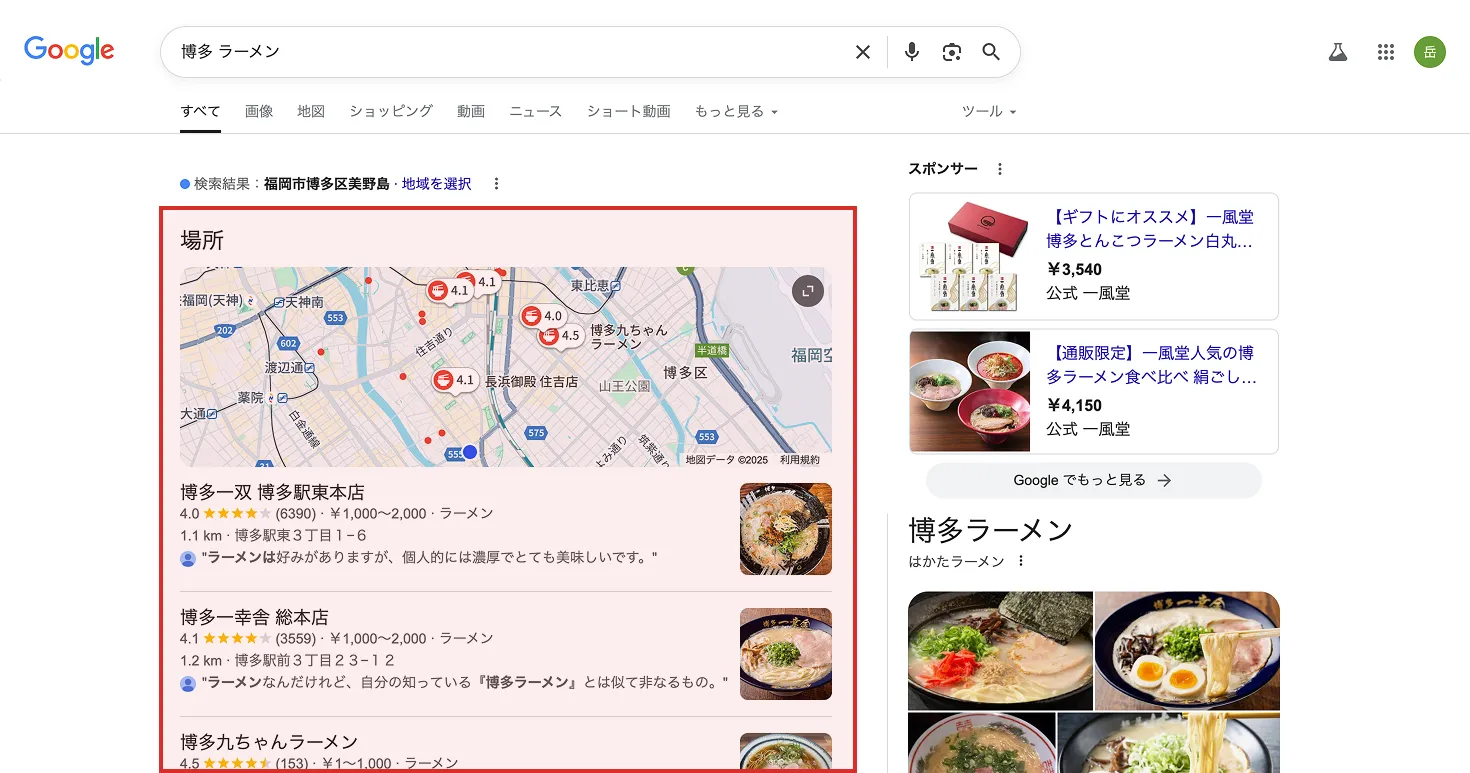Open 博多九ちゃんラーメン listing

[269, 742]
